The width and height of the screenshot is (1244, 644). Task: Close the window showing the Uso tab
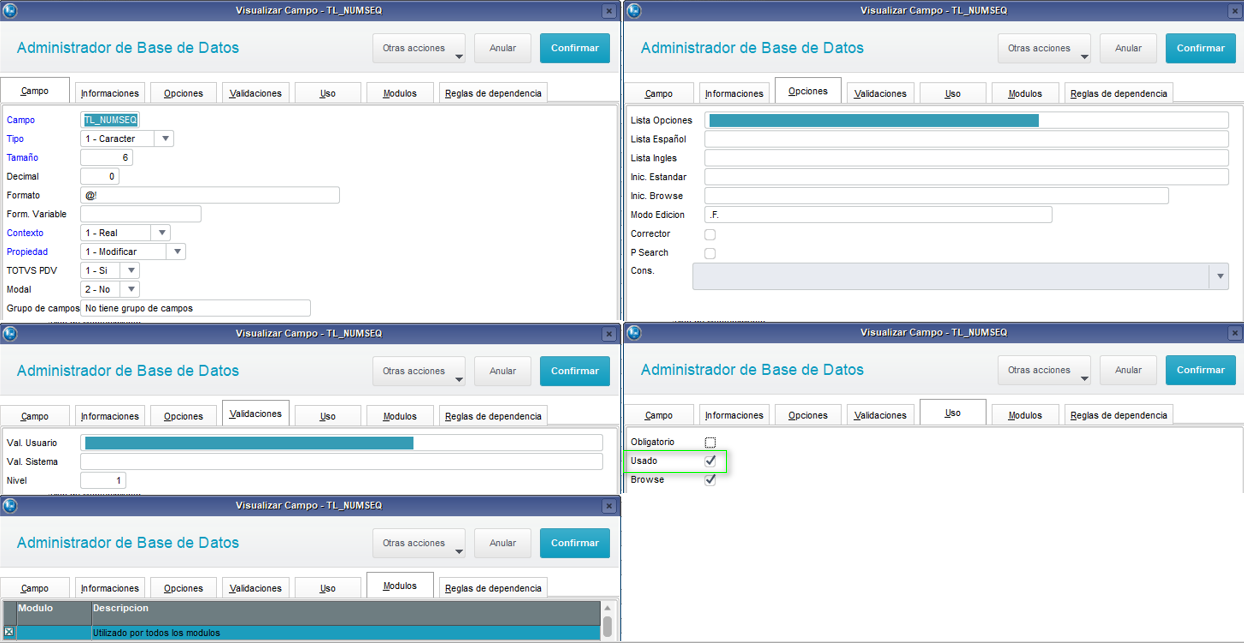click(1233, 332)
